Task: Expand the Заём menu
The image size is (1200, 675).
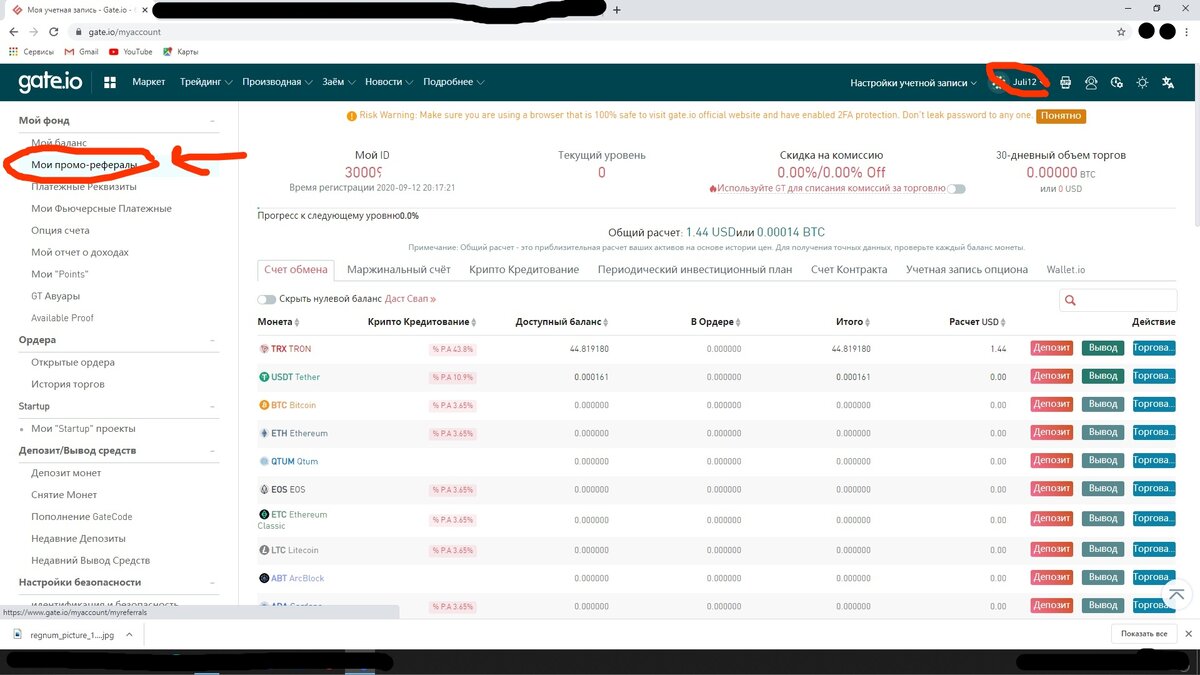Action: (339, 82)
